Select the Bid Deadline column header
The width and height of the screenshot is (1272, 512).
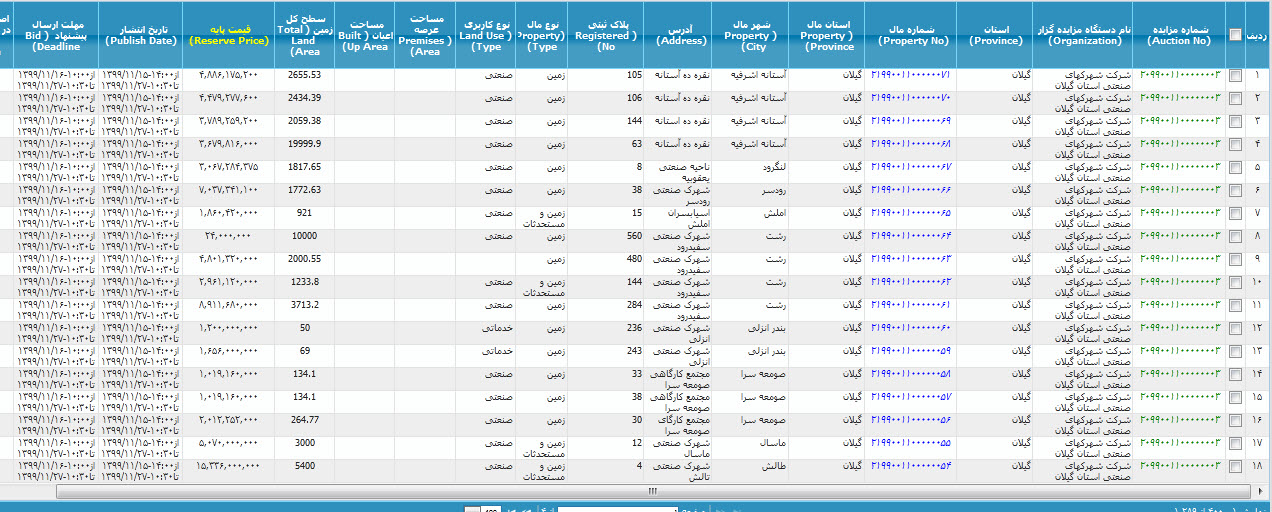coord(58,34)
